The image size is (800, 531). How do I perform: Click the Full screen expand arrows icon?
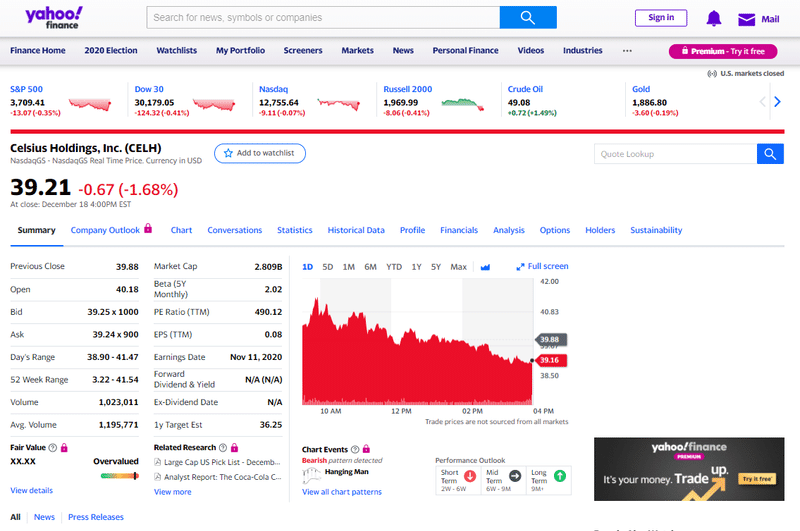click(x=520, y=266)
